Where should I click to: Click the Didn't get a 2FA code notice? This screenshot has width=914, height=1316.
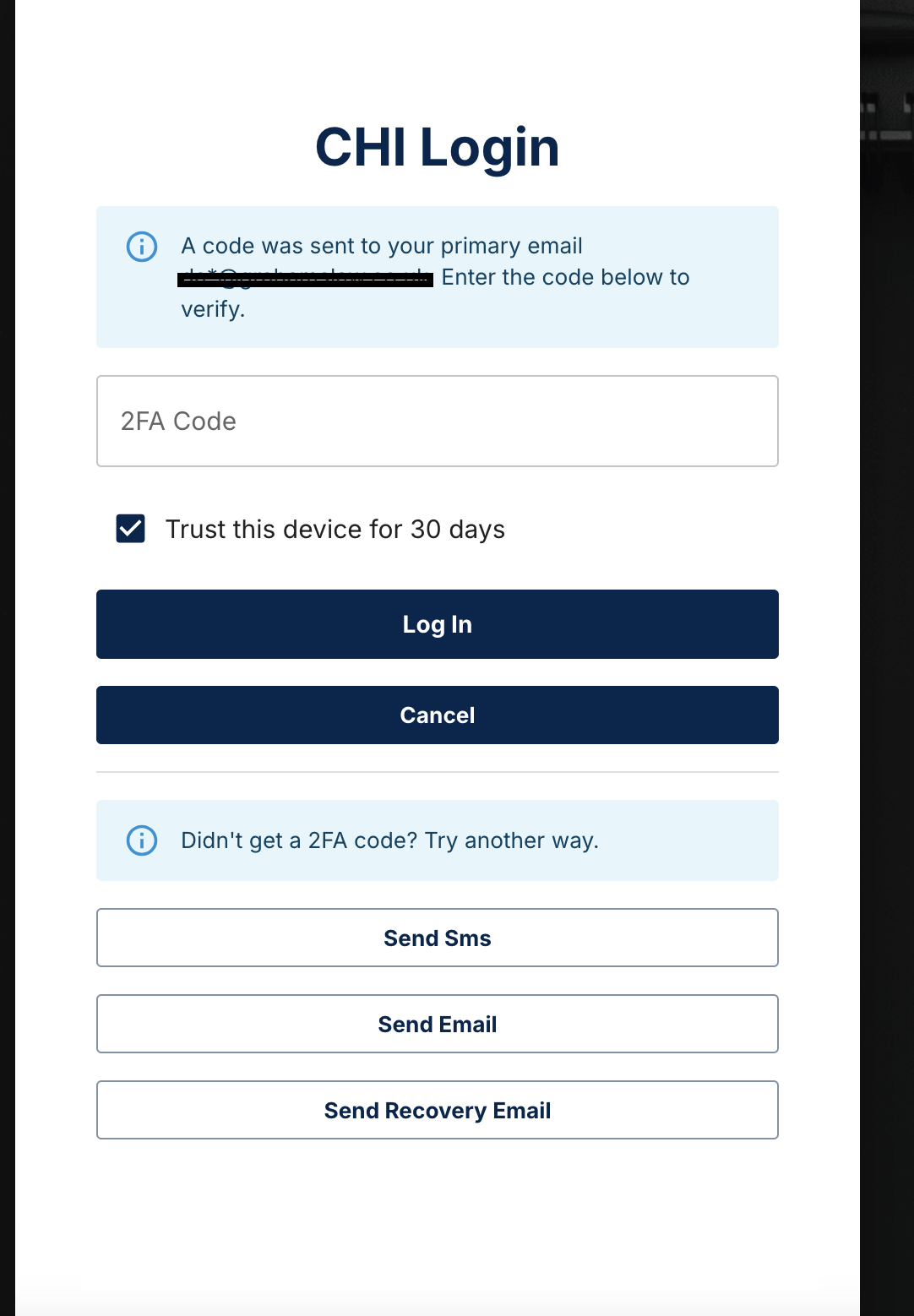click(438, 840)
